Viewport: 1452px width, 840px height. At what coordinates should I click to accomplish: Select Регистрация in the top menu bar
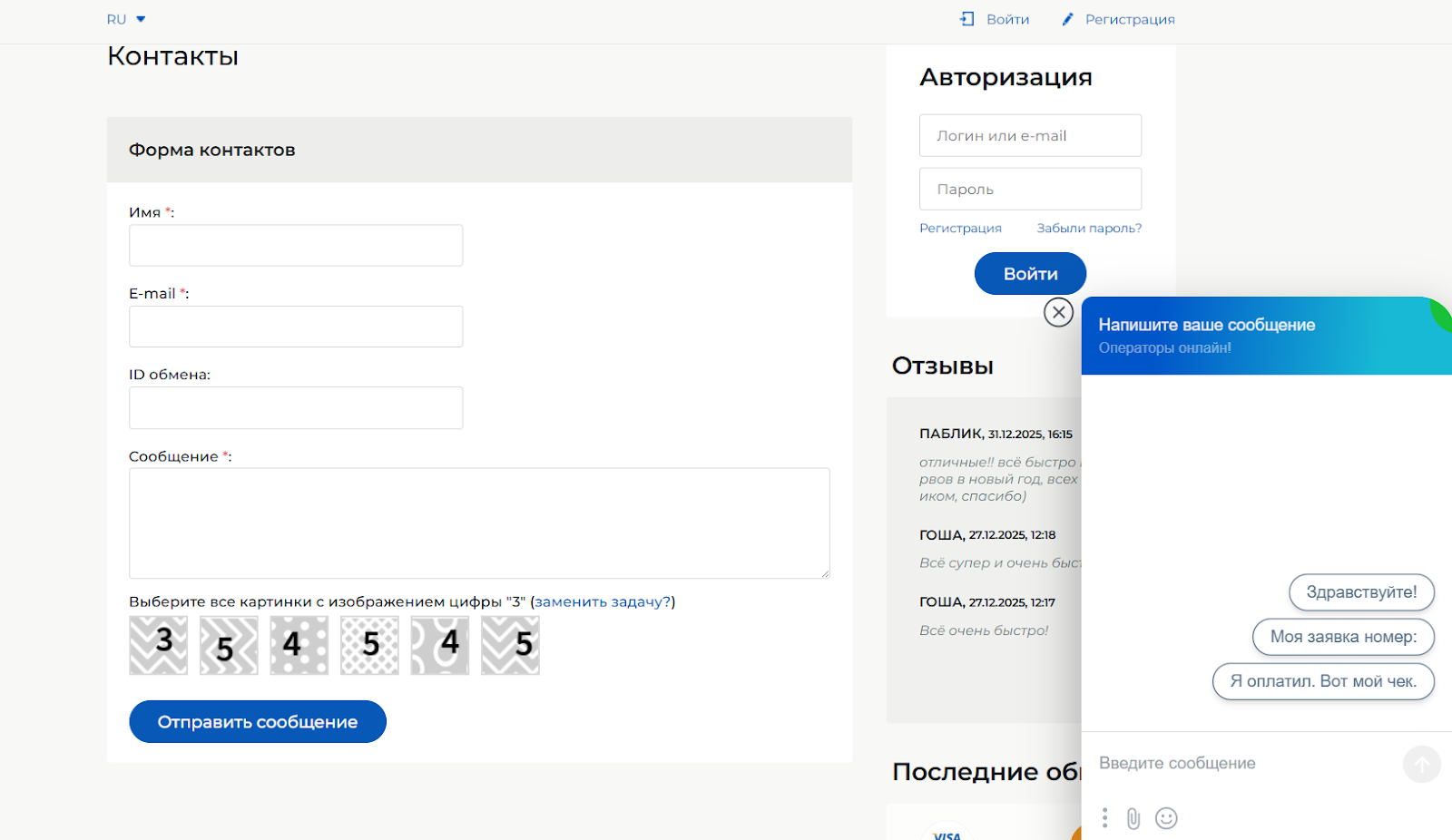click(x=1129, y=18)
